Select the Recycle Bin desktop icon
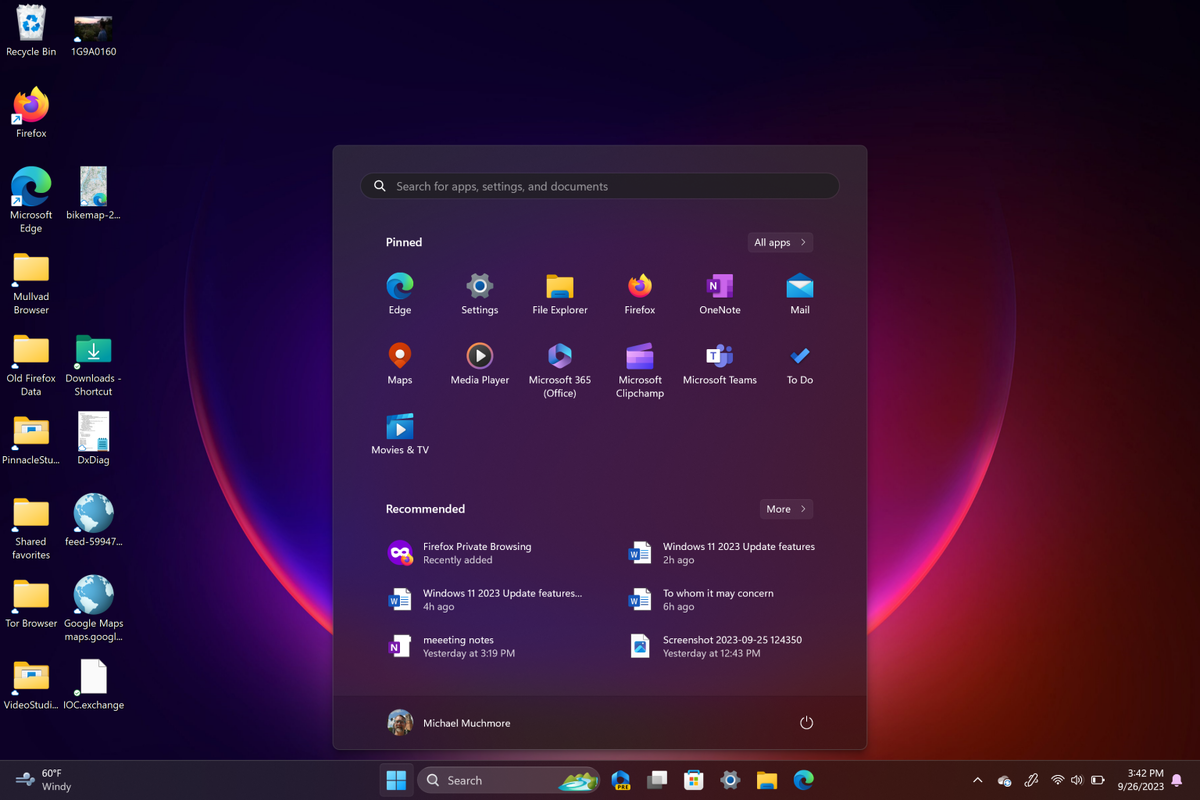The width and height of the screenshot is (1200, 800). tap(31, 30)
